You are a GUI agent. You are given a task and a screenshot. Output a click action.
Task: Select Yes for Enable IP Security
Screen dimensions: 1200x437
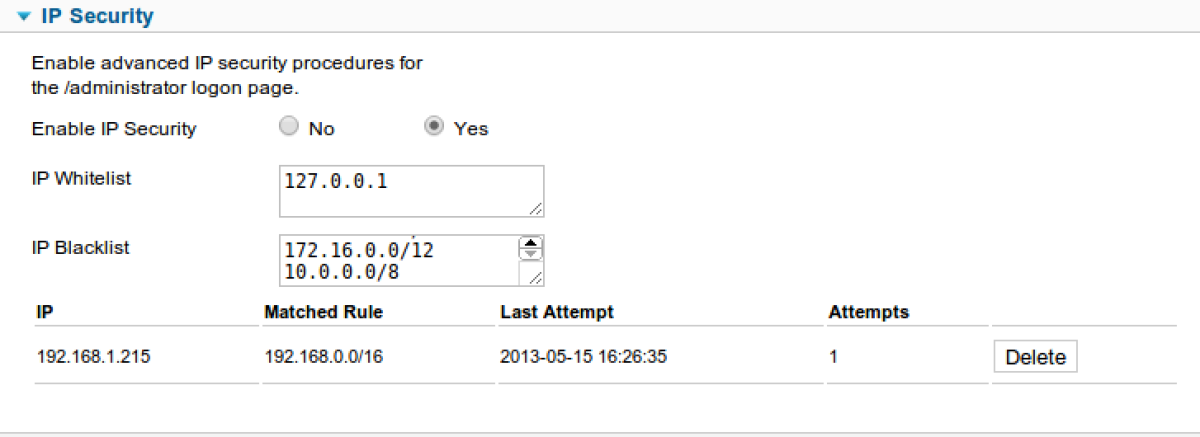click(434, 127)
